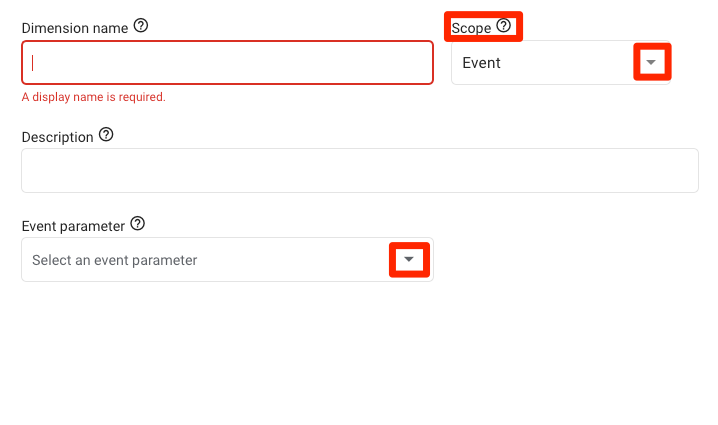
Task: Click the "Description" label text
Action: pyautogui.click(x=57, y=137)
